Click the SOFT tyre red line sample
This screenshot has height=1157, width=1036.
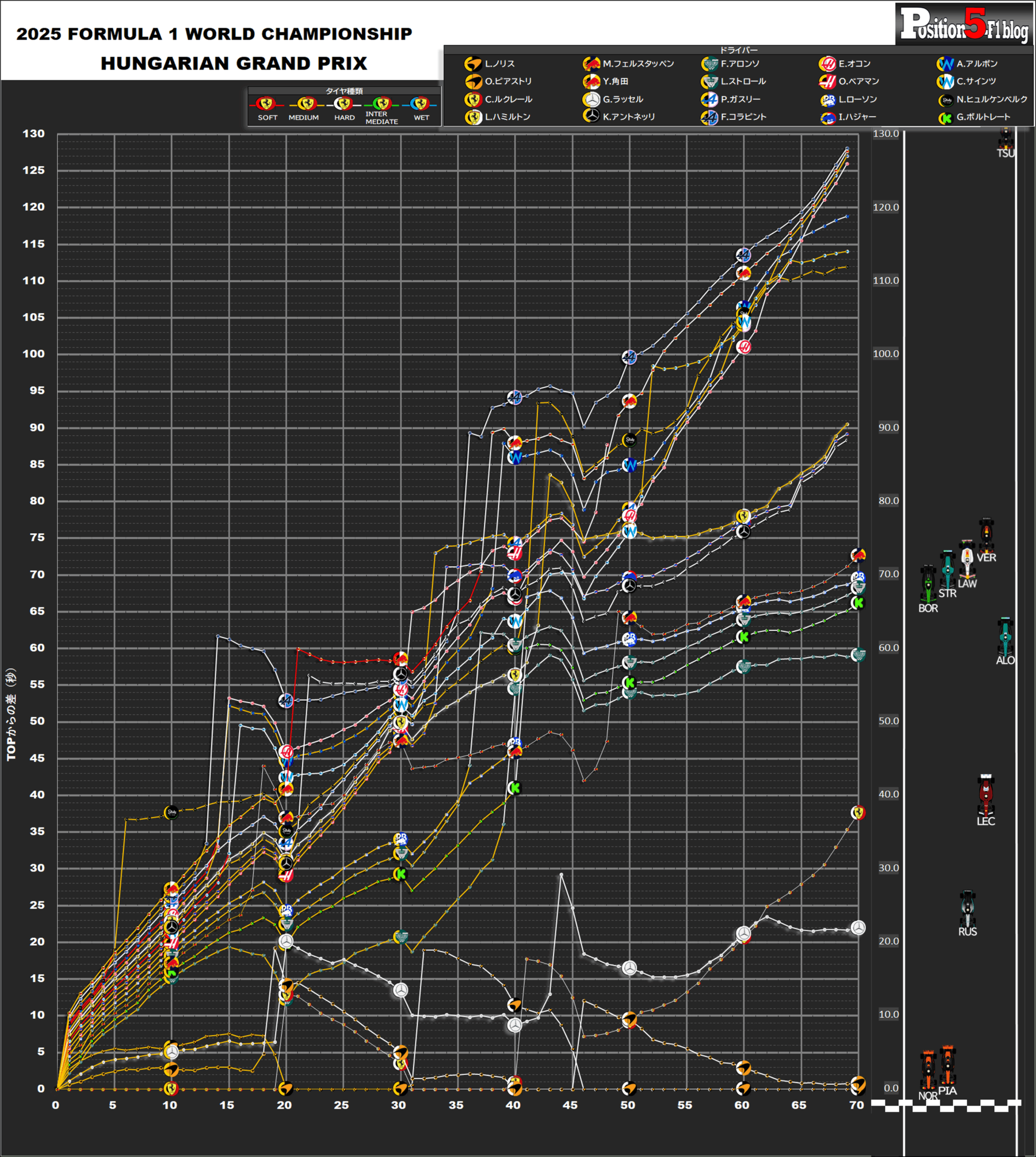[x=267, y=104]
